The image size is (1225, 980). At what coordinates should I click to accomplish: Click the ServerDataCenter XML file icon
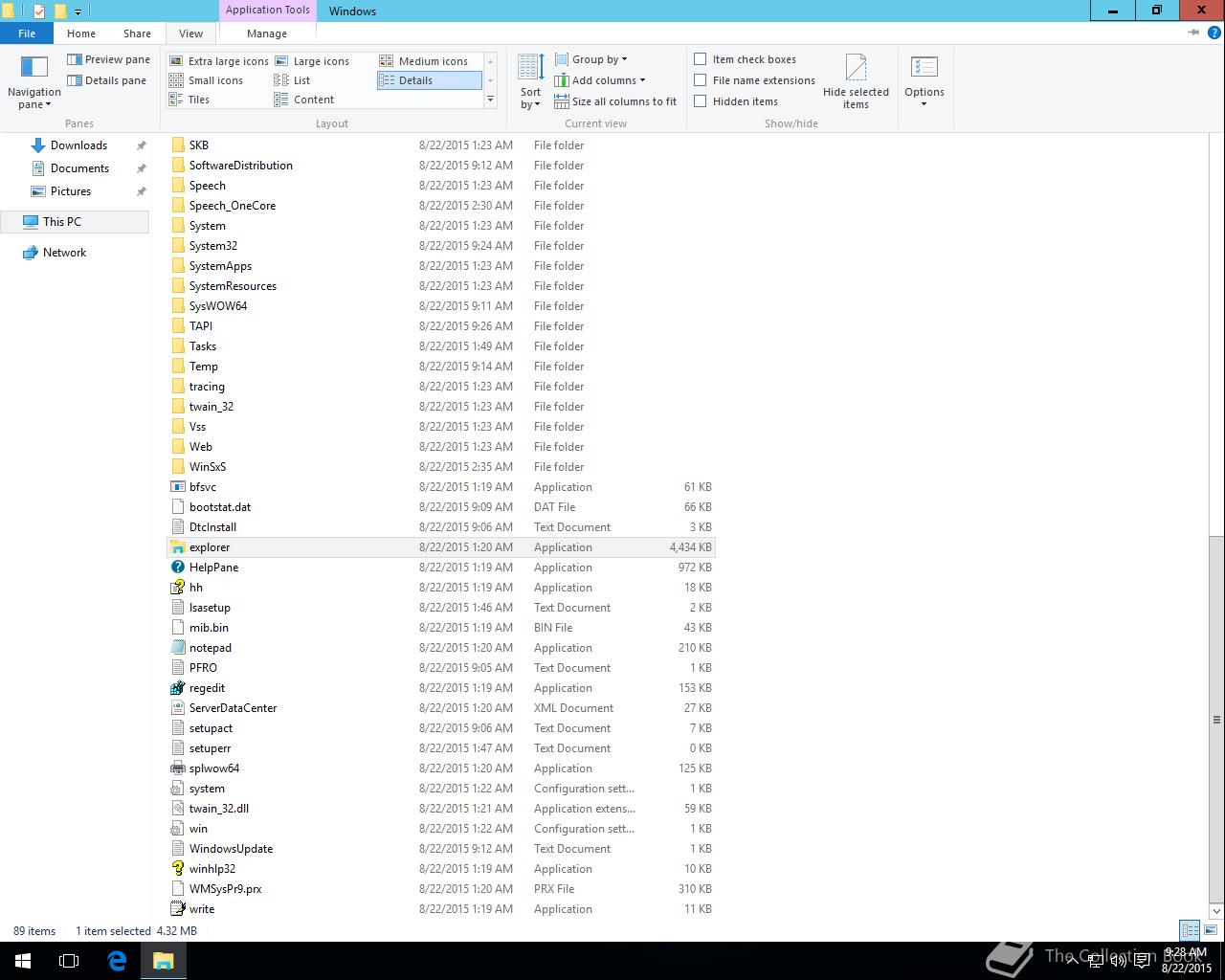coord(177,708)
